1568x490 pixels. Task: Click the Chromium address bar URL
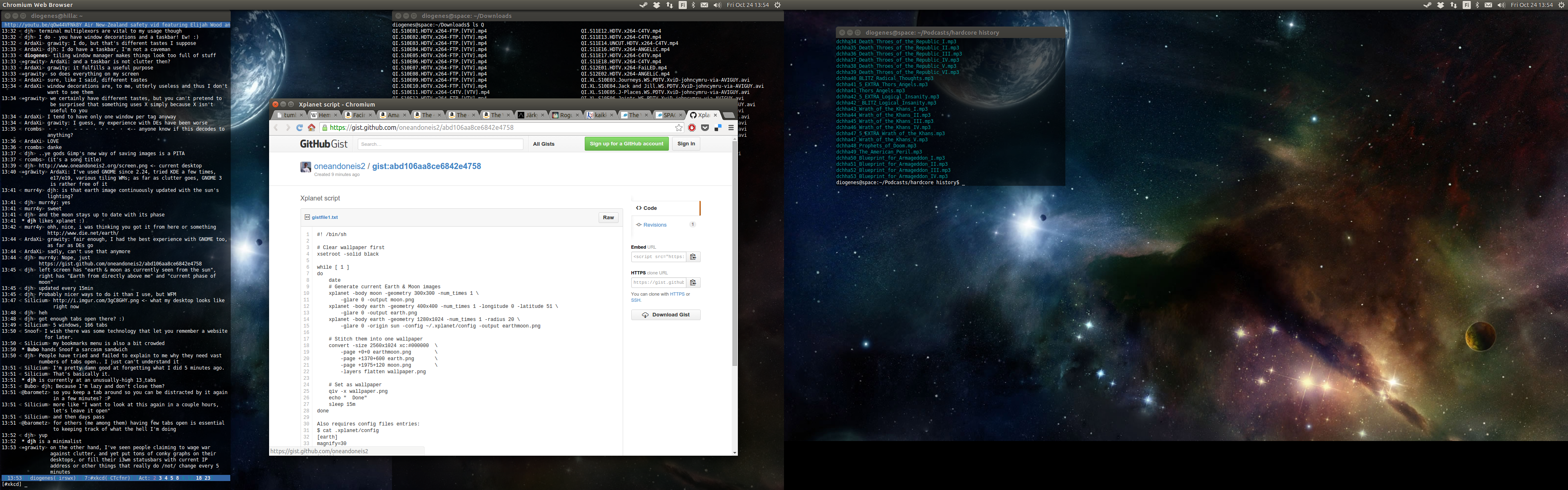pyautogui.click(x=421, y=128)
